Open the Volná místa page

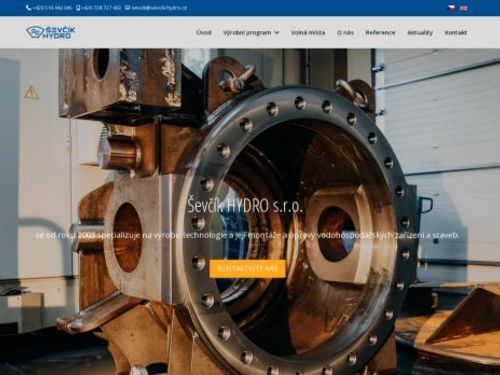308,32
